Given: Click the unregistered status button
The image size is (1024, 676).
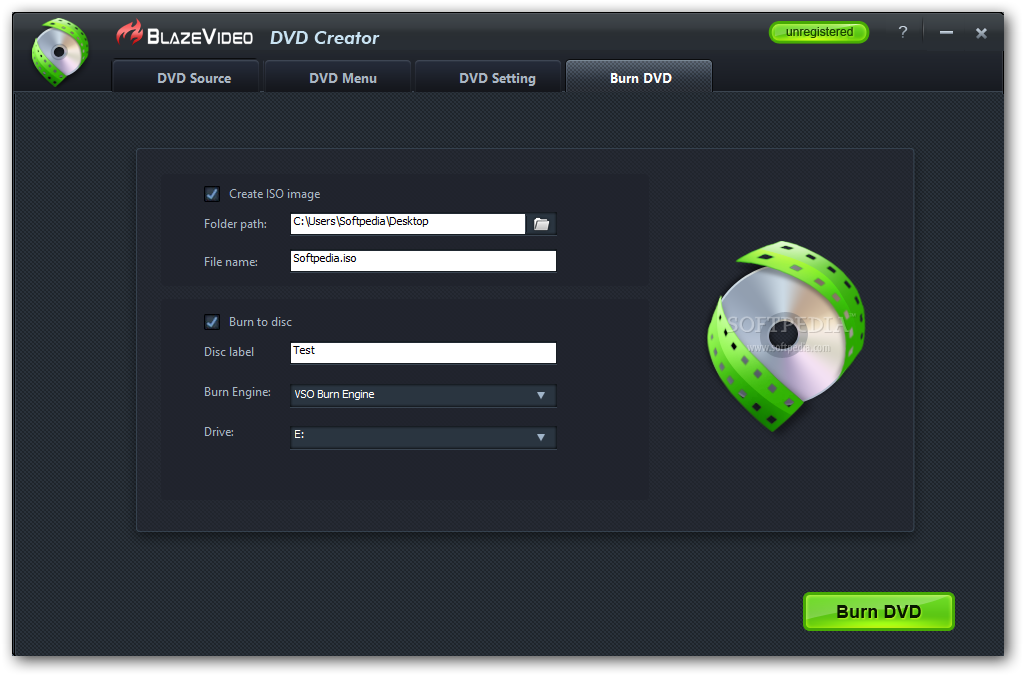Looking at the screenshot, I should 819,32.
